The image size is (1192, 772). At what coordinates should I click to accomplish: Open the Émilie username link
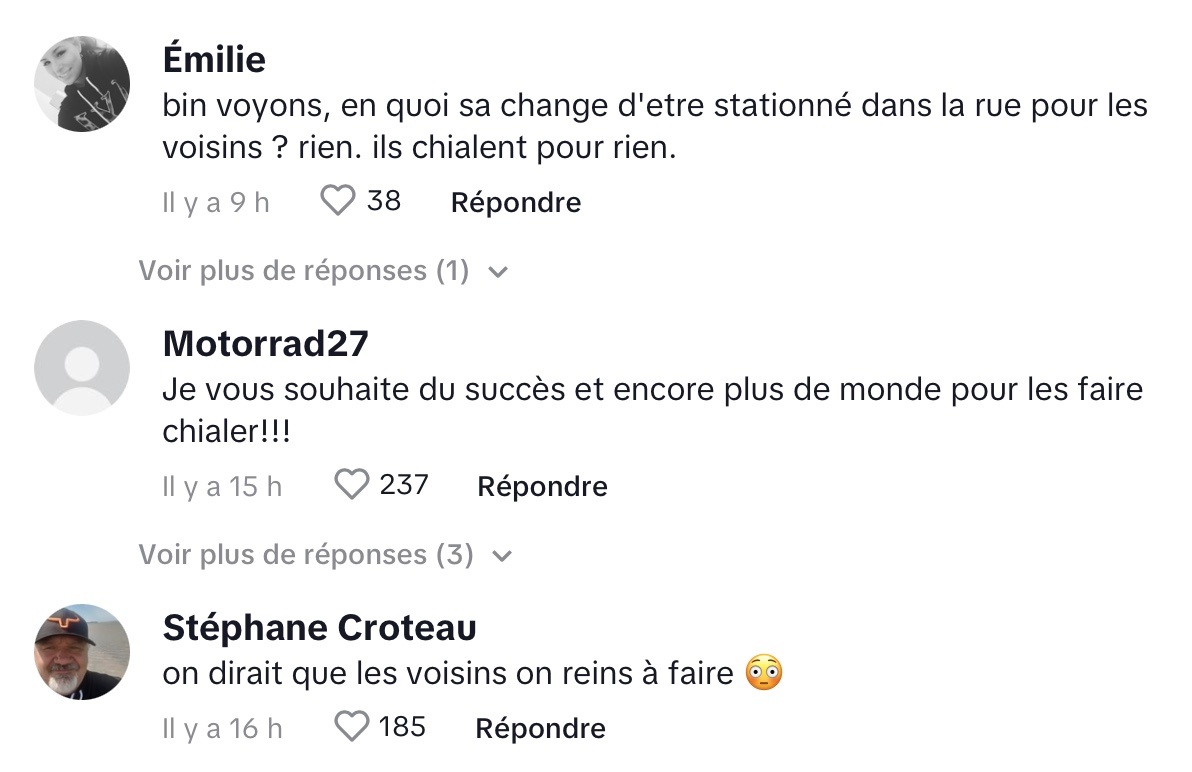pyautogui.click(x=214, y=59)
